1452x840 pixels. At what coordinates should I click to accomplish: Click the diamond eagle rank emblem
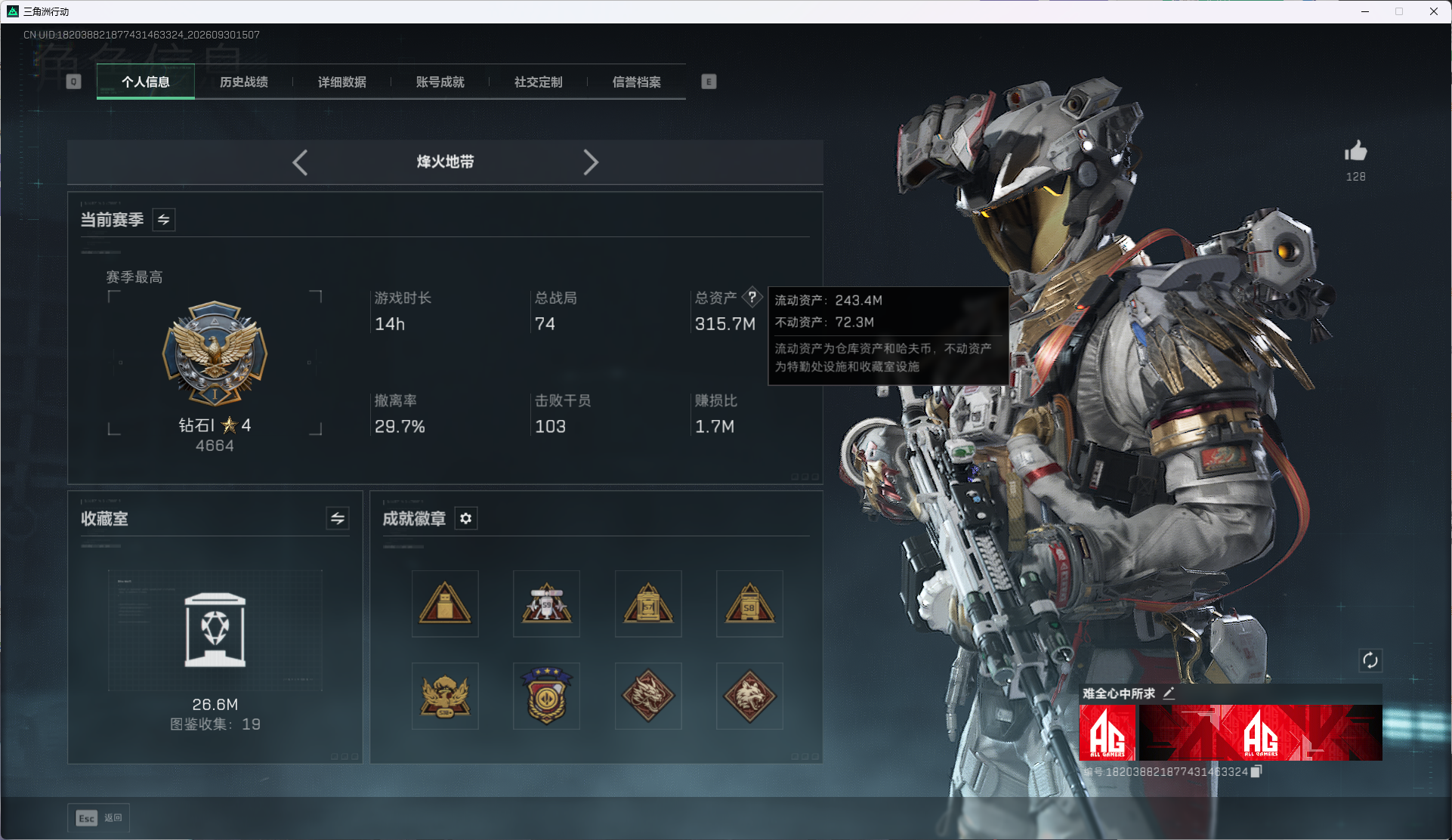[x=215, y=354]
